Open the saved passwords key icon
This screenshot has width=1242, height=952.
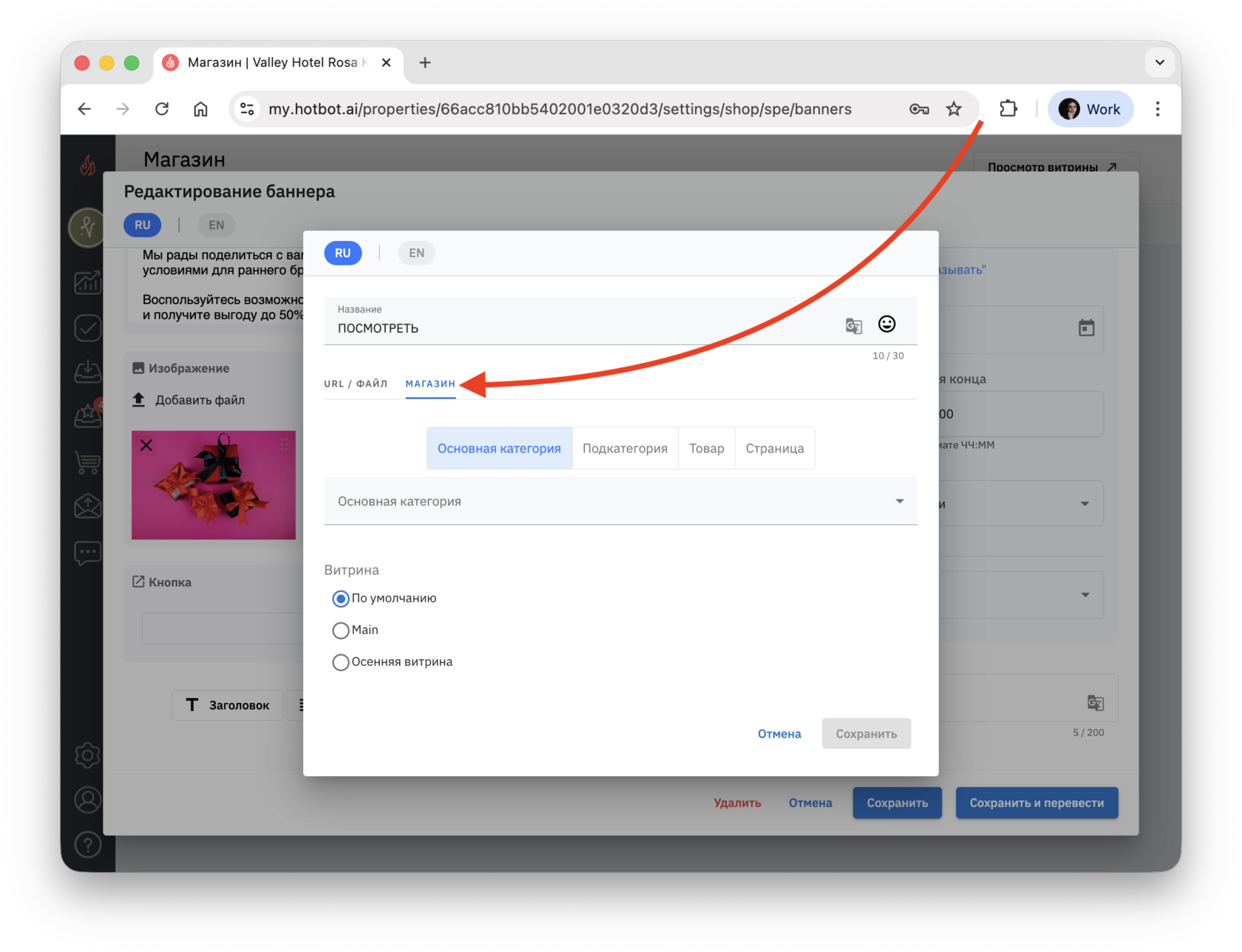click(919, 109)
